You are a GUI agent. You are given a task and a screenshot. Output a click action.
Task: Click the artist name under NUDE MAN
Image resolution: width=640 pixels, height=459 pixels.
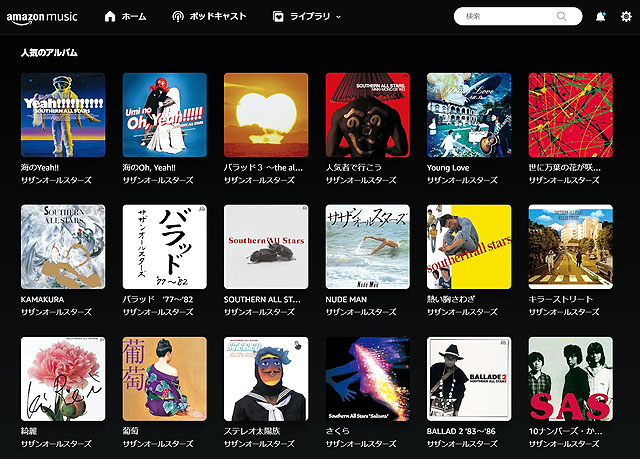361,312
